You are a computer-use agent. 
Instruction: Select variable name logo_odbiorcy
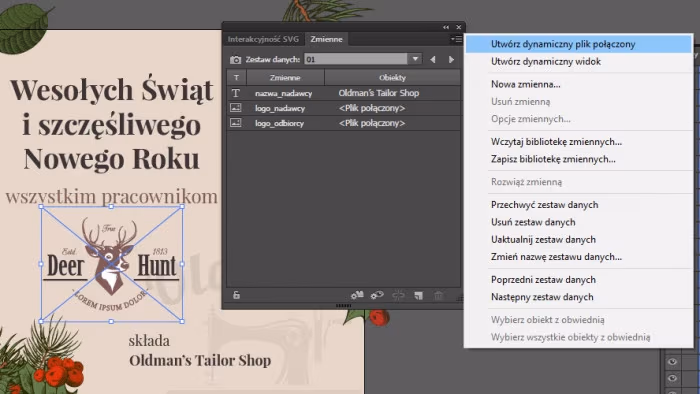(x=279, y=123)
